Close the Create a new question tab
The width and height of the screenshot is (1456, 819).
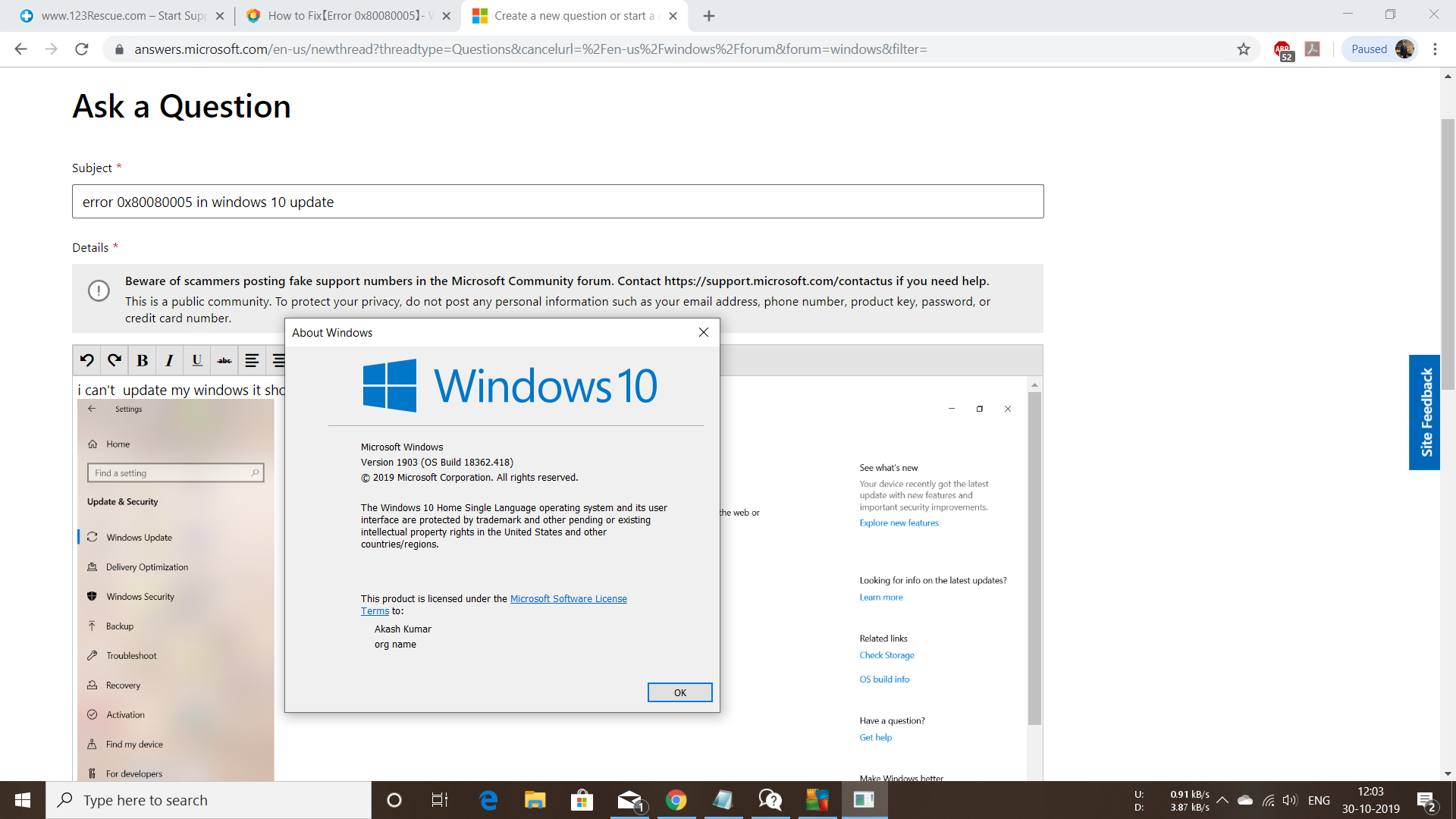point(673,16)
